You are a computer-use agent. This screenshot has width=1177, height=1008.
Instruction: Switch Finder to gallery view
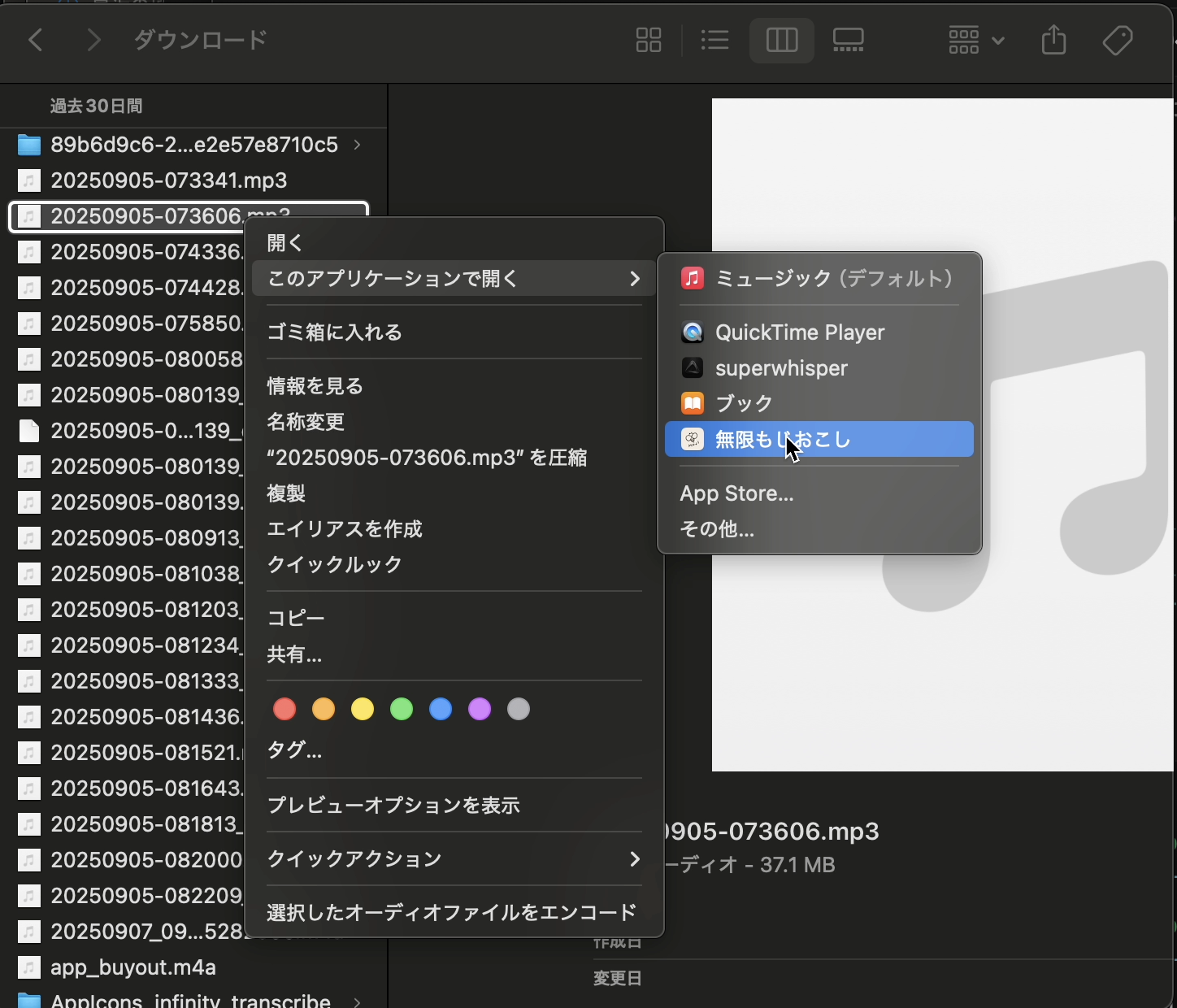tap(848, 40)
